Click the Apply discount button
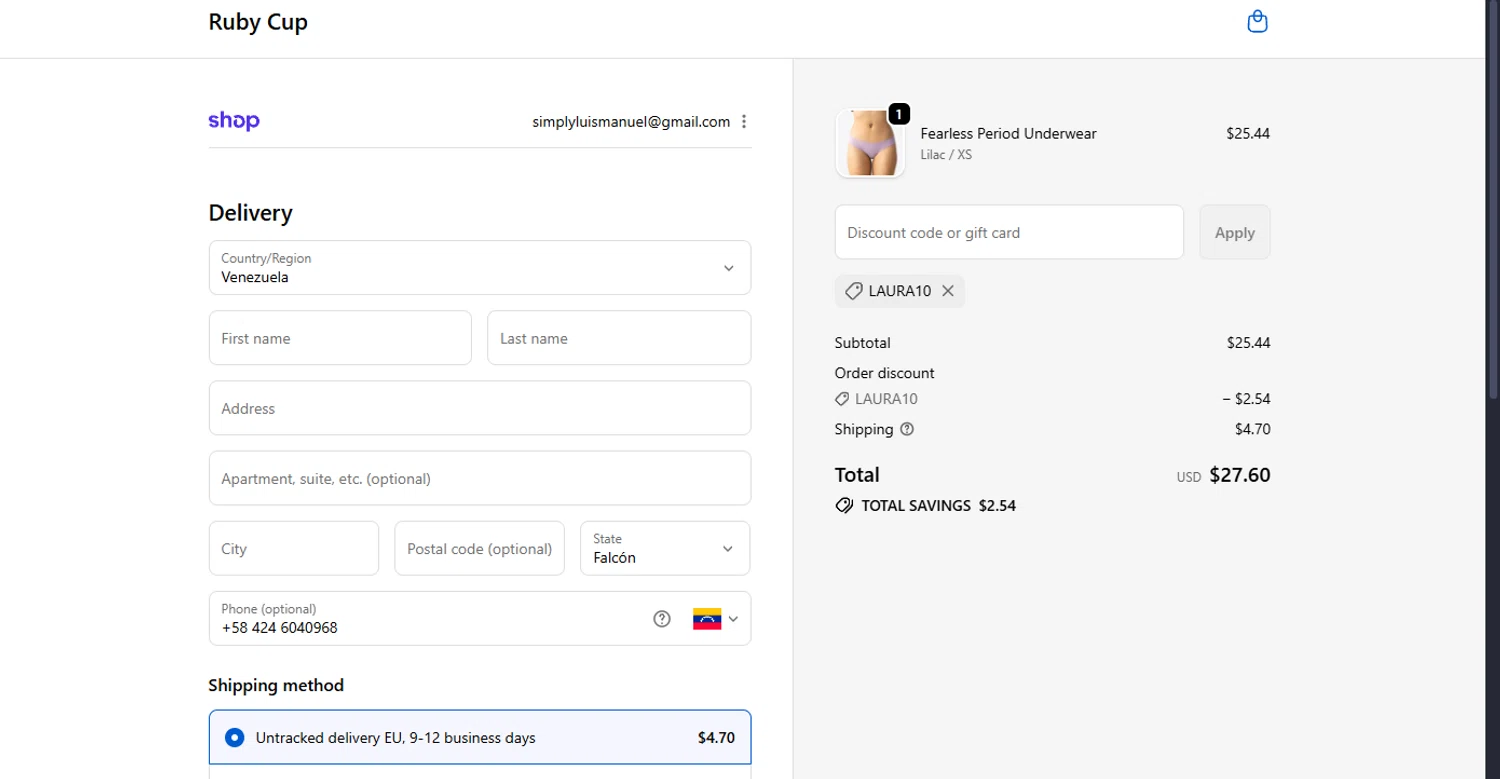The height and width of the screenshot is (779, 1500). point(1235,232)
